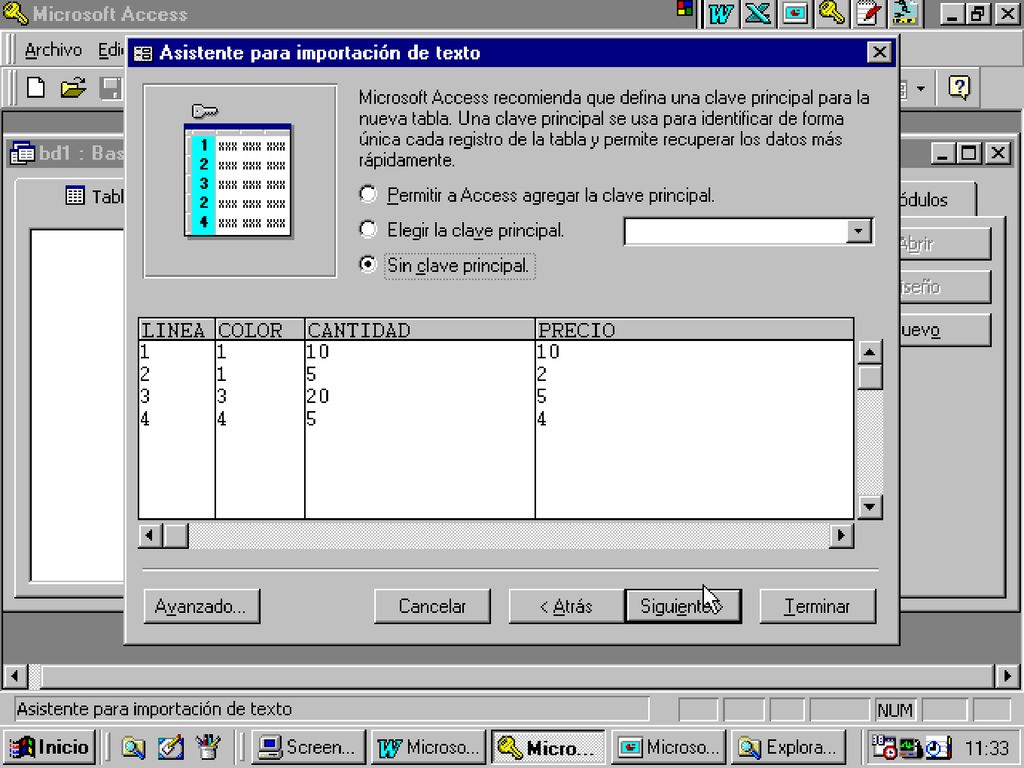Switch to the Screen... taskbar window

click(x=308, y=746)
